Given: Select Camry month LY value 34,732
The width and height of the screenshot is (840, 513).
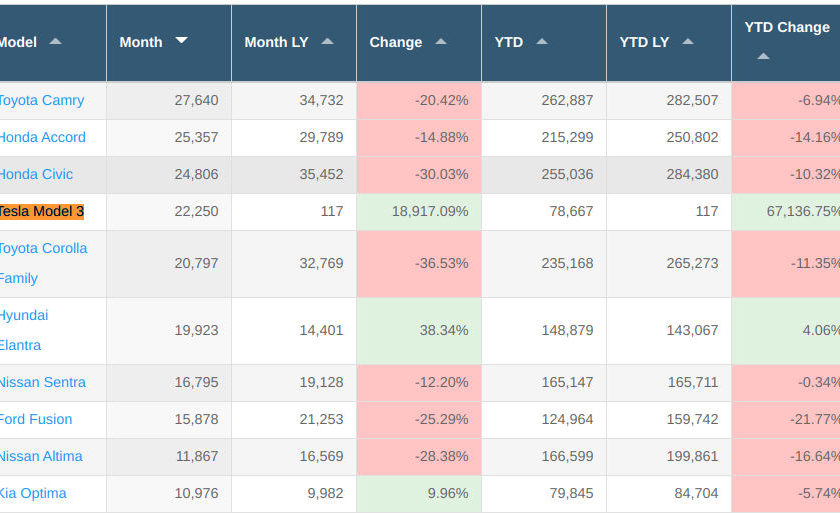Looking at the screenshot, I should 321,100.
